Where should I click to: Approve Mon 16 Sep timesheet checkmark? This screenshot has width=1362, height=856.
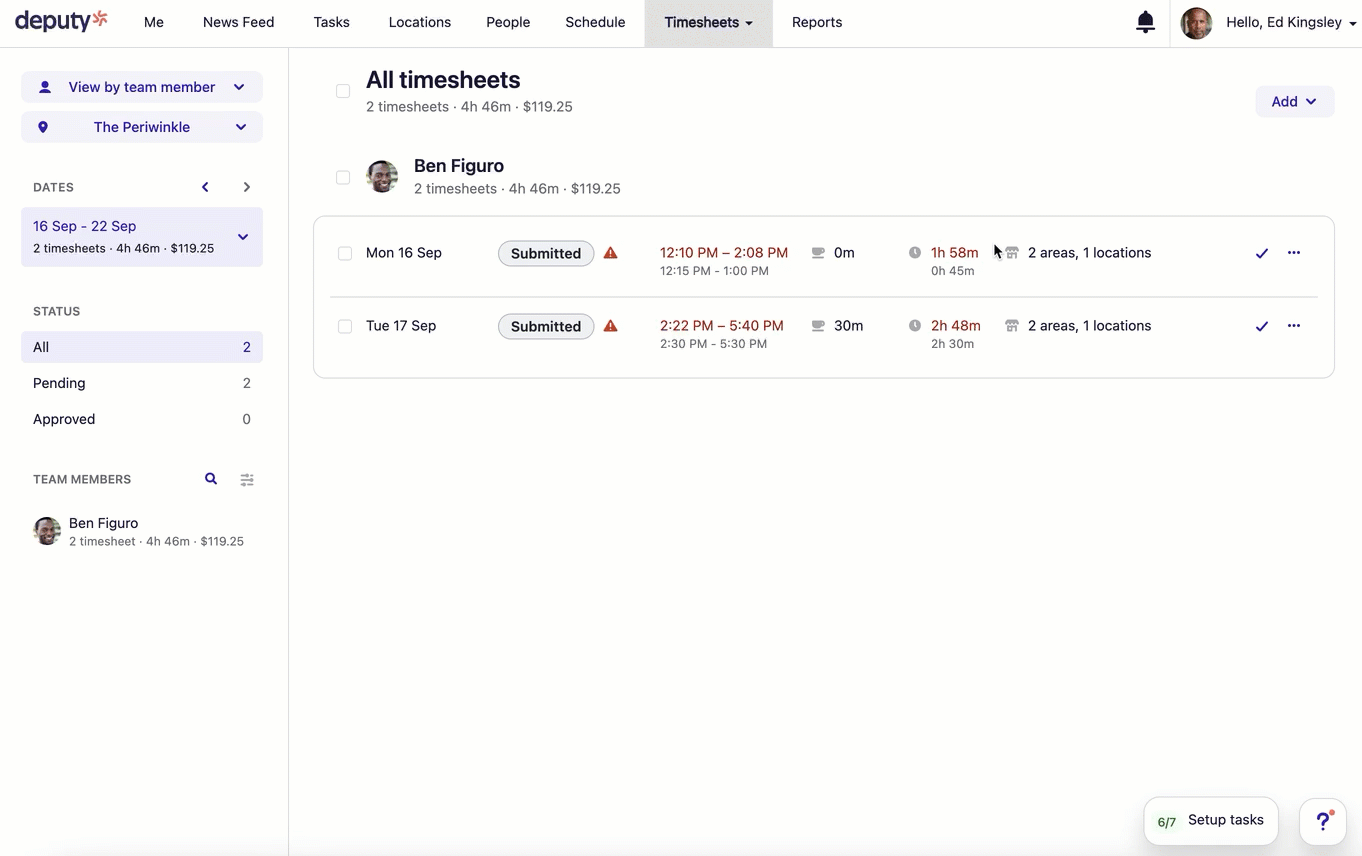click(x=1262, y=253)
